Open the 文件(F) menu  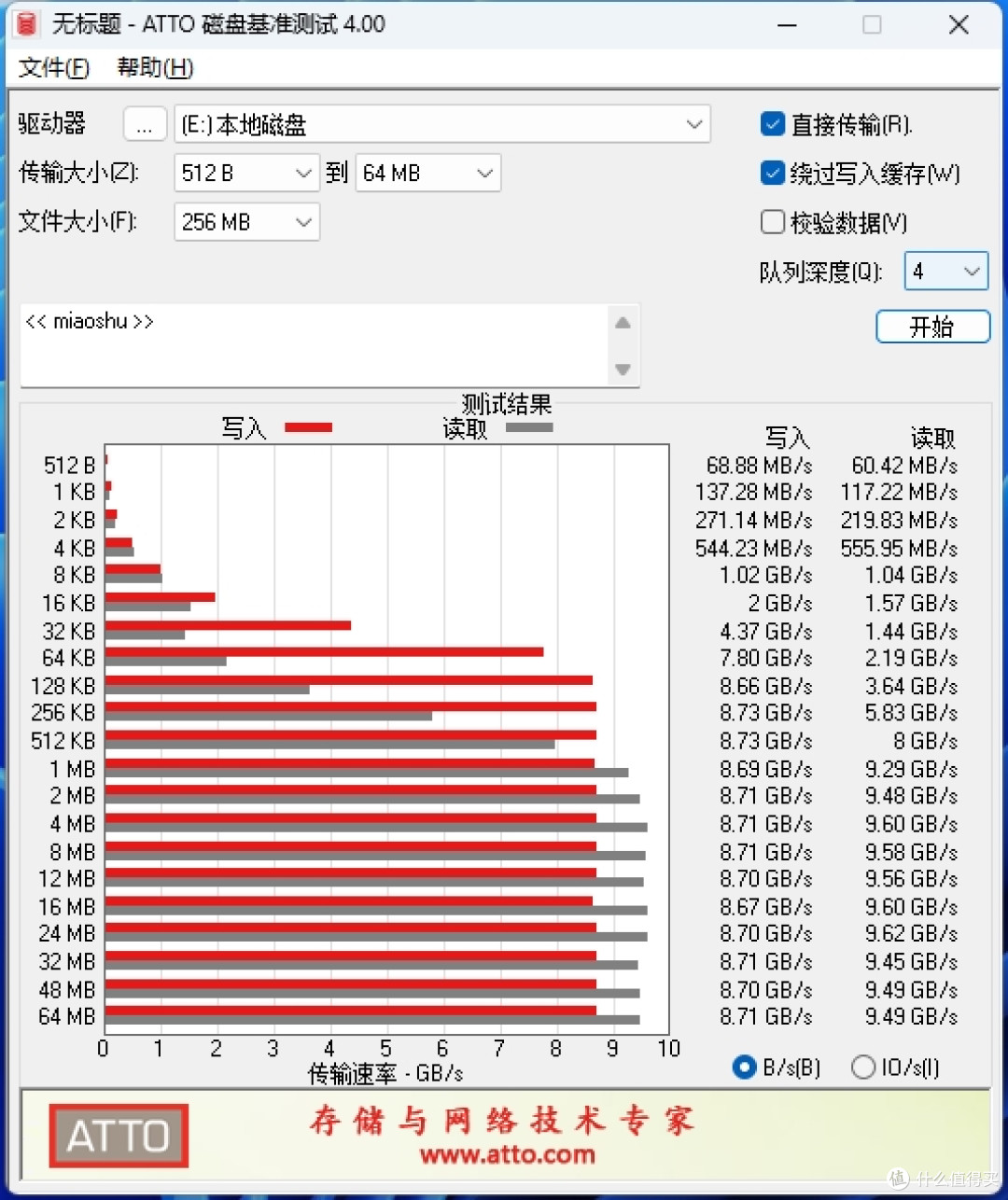54,67
